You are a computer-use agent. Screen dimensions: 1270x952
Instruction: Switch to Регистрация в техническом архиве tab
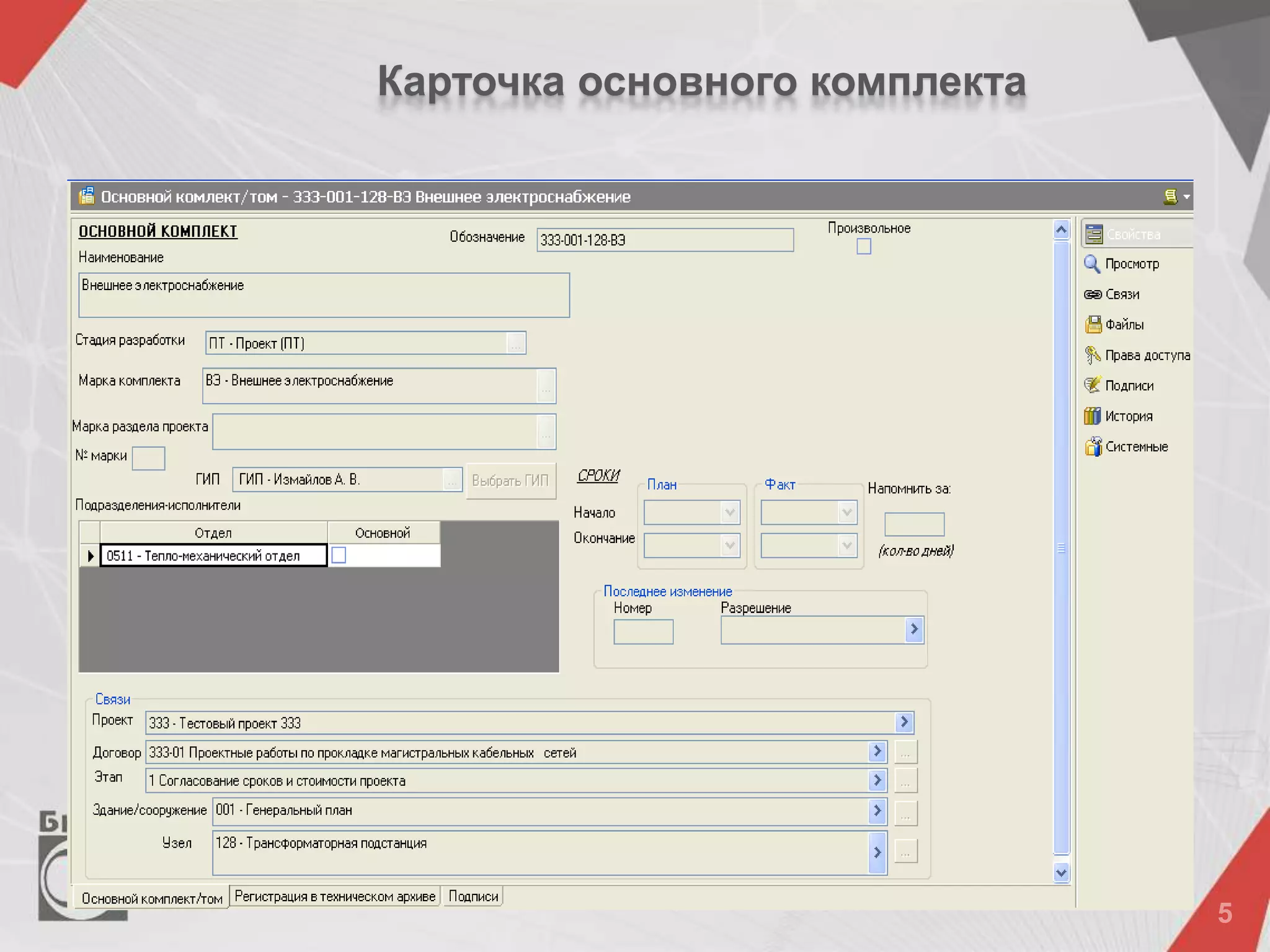335,897
